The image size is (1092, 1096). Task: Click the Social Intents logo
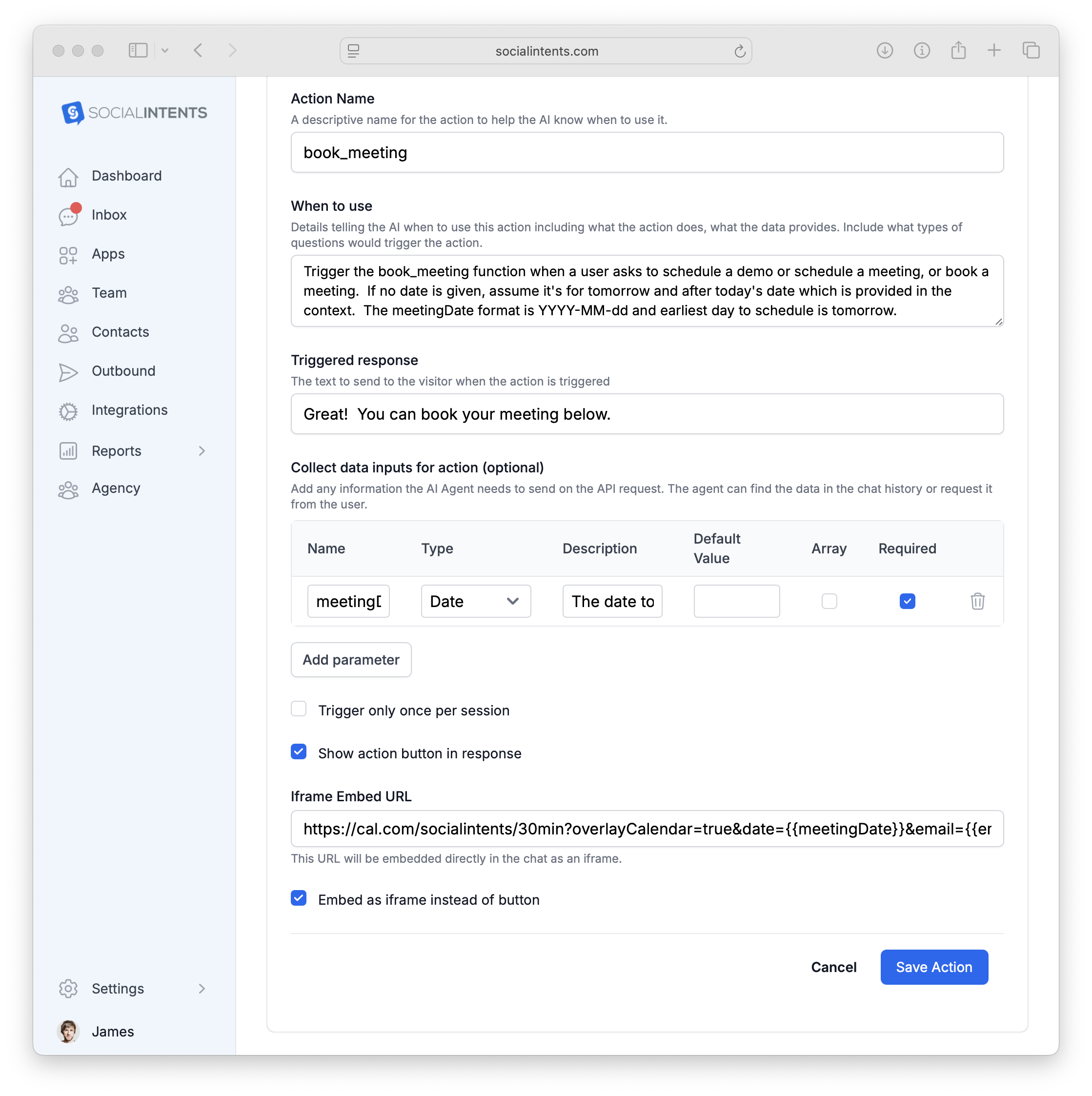point(134,112)
